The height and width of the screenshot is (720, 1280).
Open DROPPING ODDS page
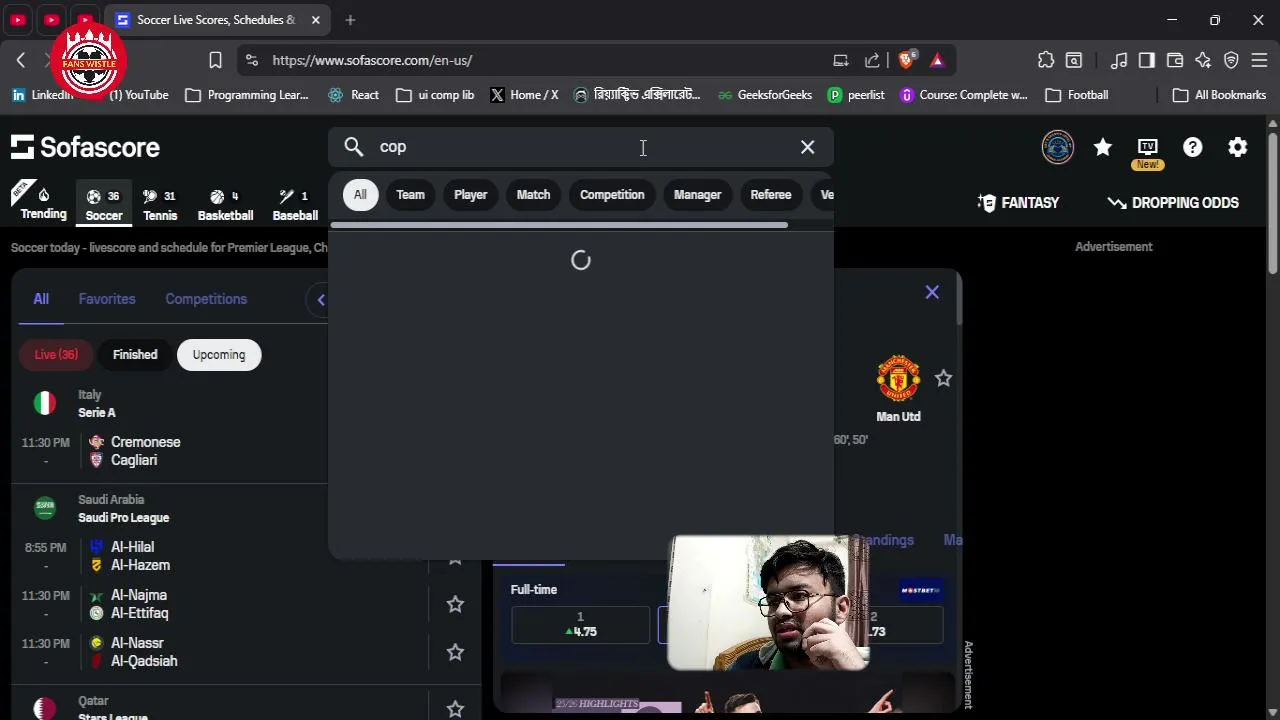tap(1173, 203)
